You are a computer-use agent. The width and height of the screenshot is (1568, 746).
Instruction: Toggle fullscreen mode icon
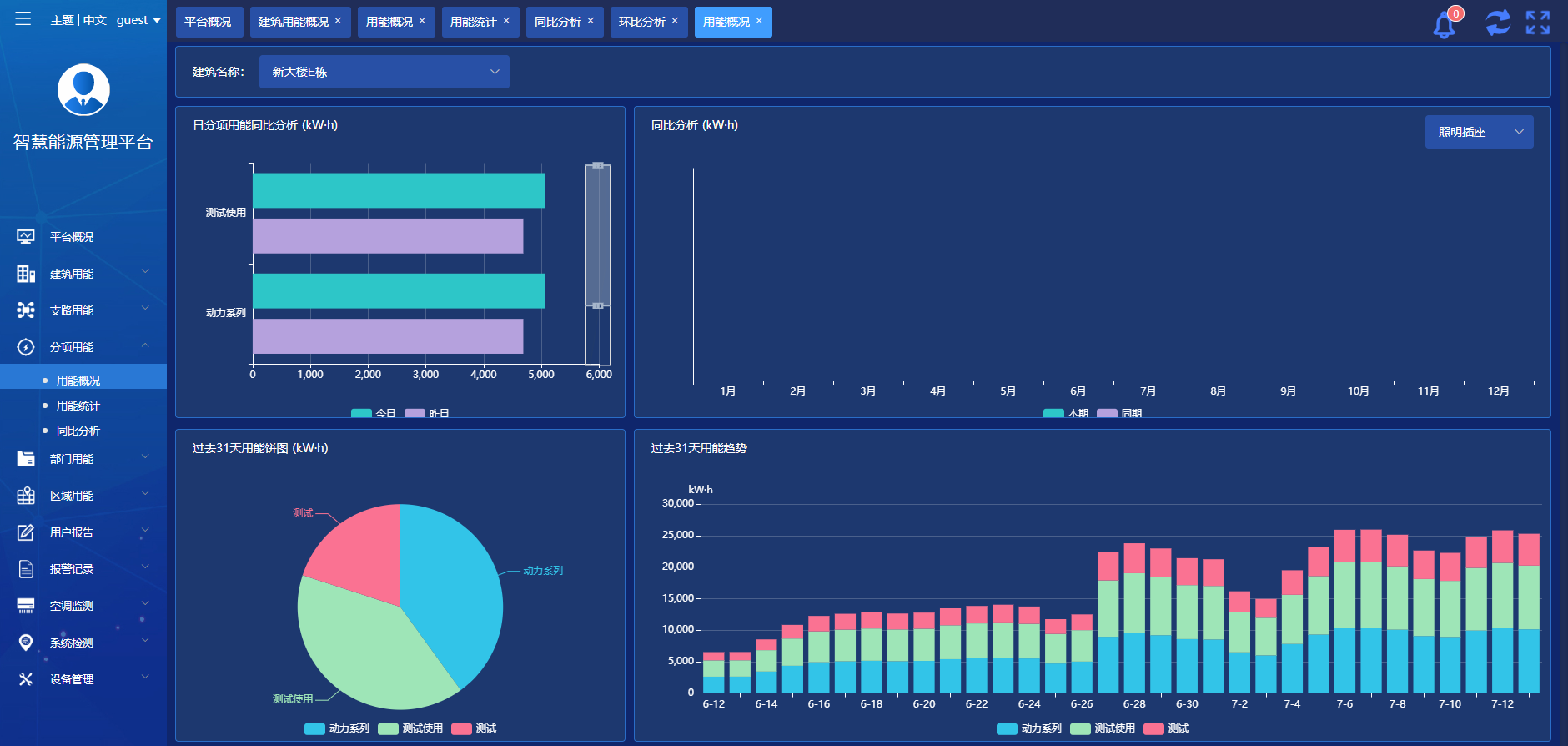click(x=1537, y=23)
